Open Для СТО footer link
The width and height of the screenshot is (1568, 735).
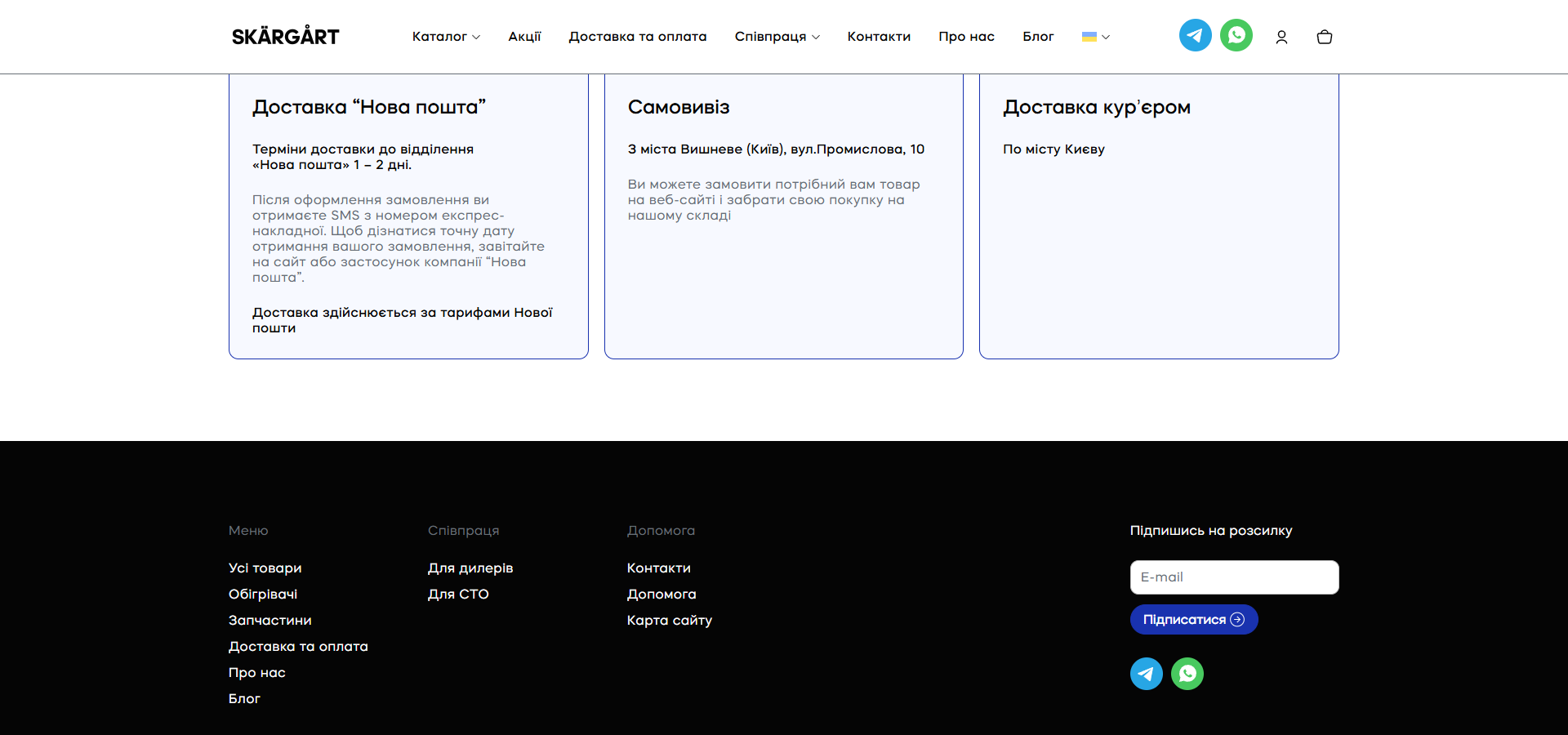(x=458, y=595)
